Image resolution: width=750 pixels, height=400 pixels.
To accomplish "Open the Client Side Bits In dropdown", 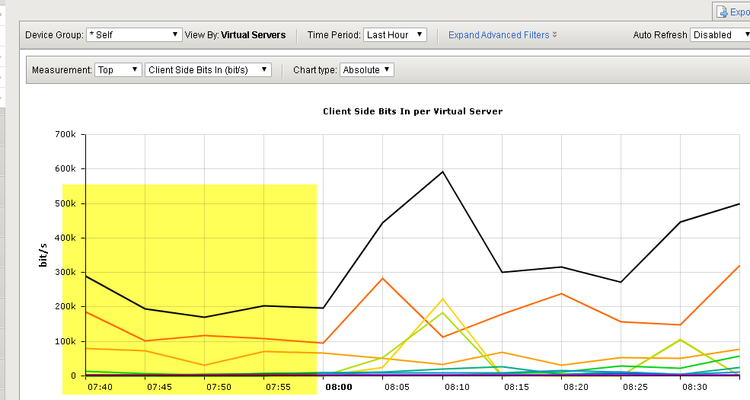I will (208, 70).
